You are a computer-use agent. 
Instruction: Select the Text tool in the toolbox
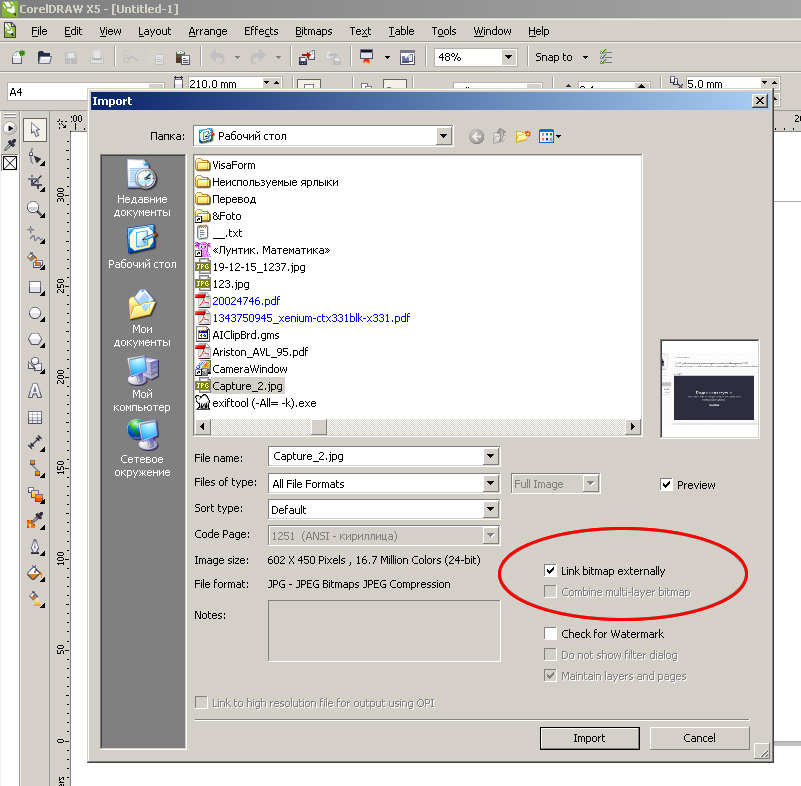(x=35, y=391)
